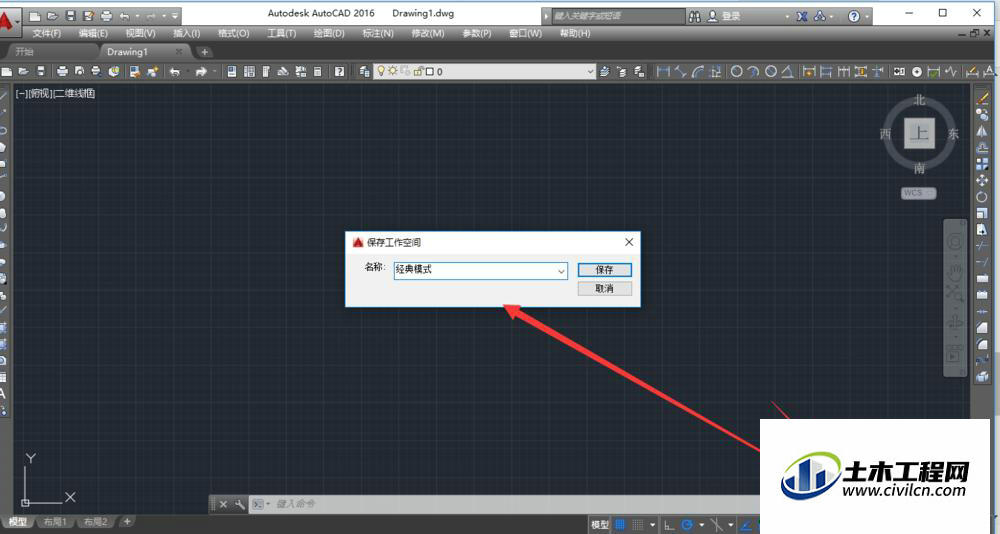
Task: Toggle ortho mode in the status bar
Action: click(668, 525)
